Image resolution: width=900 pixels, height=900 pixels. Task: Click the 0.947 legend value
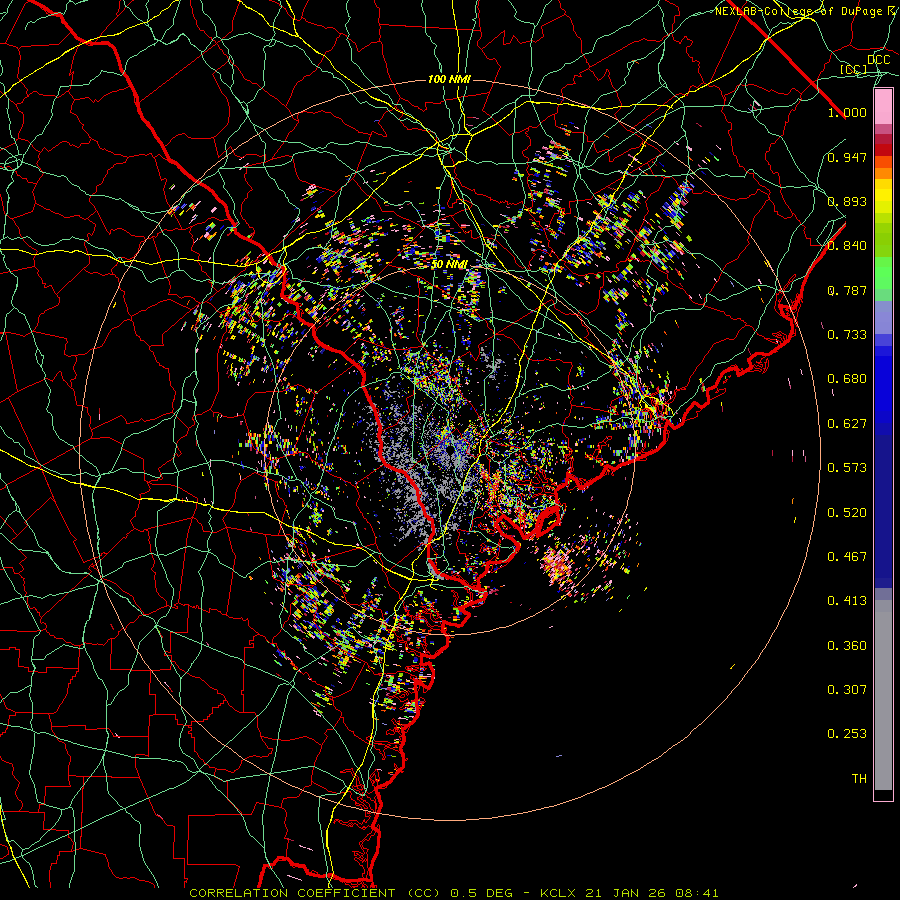pyautogui.click(x=847, y=157)
